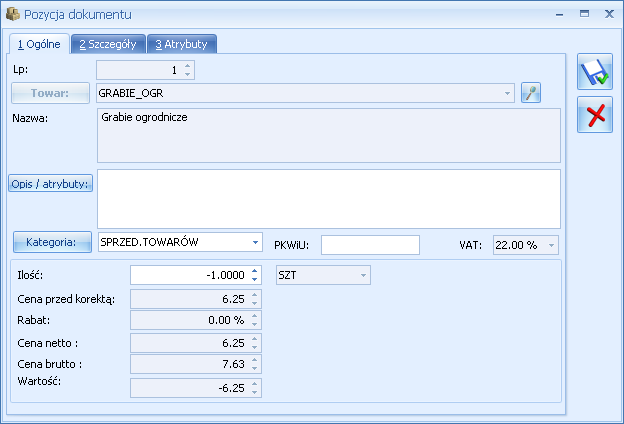This screenshot has width=624, height=424.
Task: Click the empty Opis / atrybuty text area
Action: pyautogui.click(x=329, y=199)
